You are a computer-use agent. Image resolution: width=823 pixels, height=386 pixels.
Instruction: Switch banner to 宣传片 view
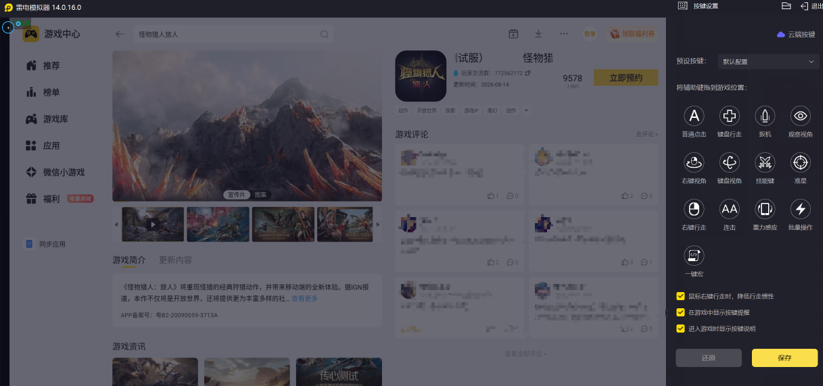(236, 195)
